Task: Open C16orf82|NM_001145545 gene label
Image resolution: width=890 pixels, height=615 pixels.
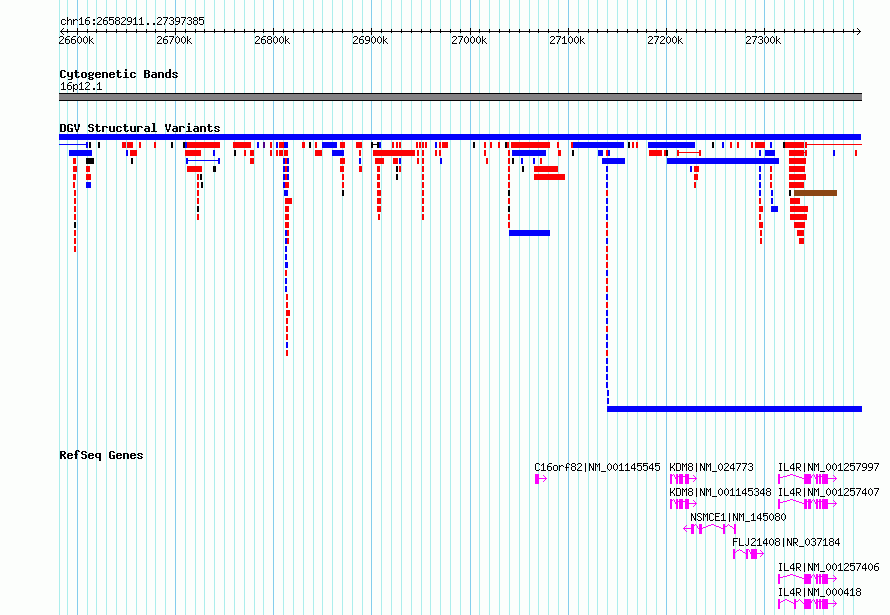Action: [x=597, y=467]
